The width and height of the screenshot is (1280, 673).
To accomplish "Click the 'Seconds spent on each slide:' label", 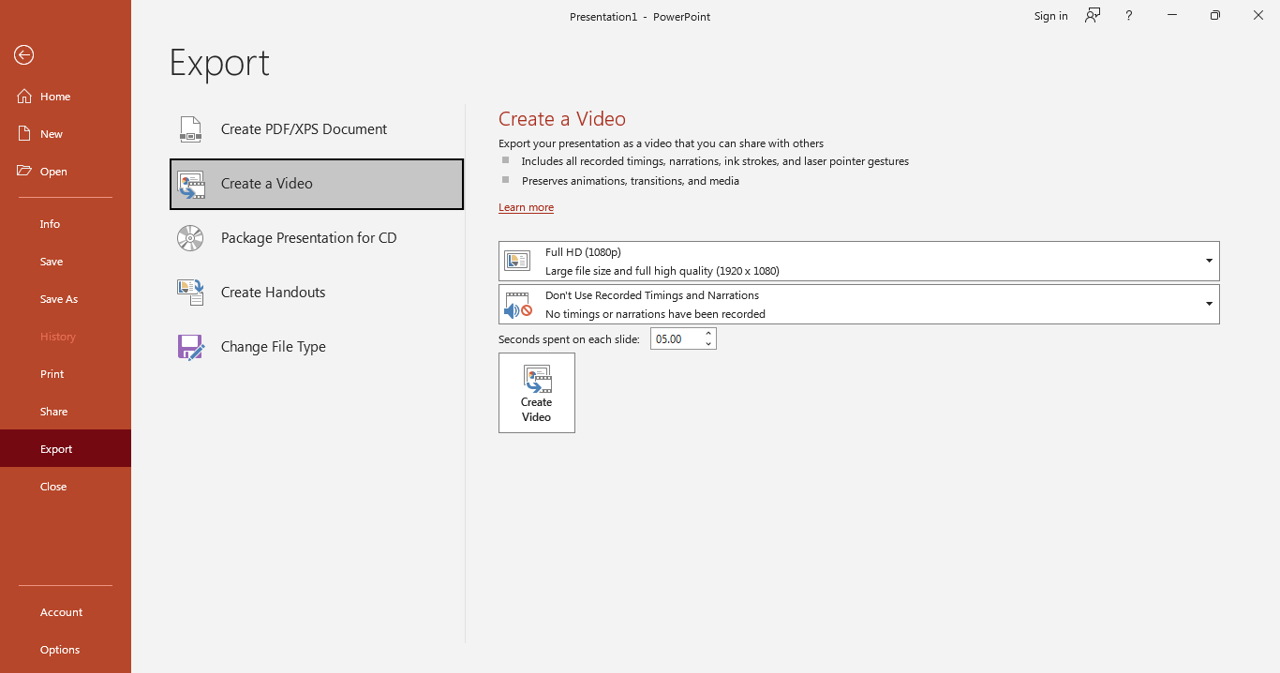I will click(x=569, y=339).
